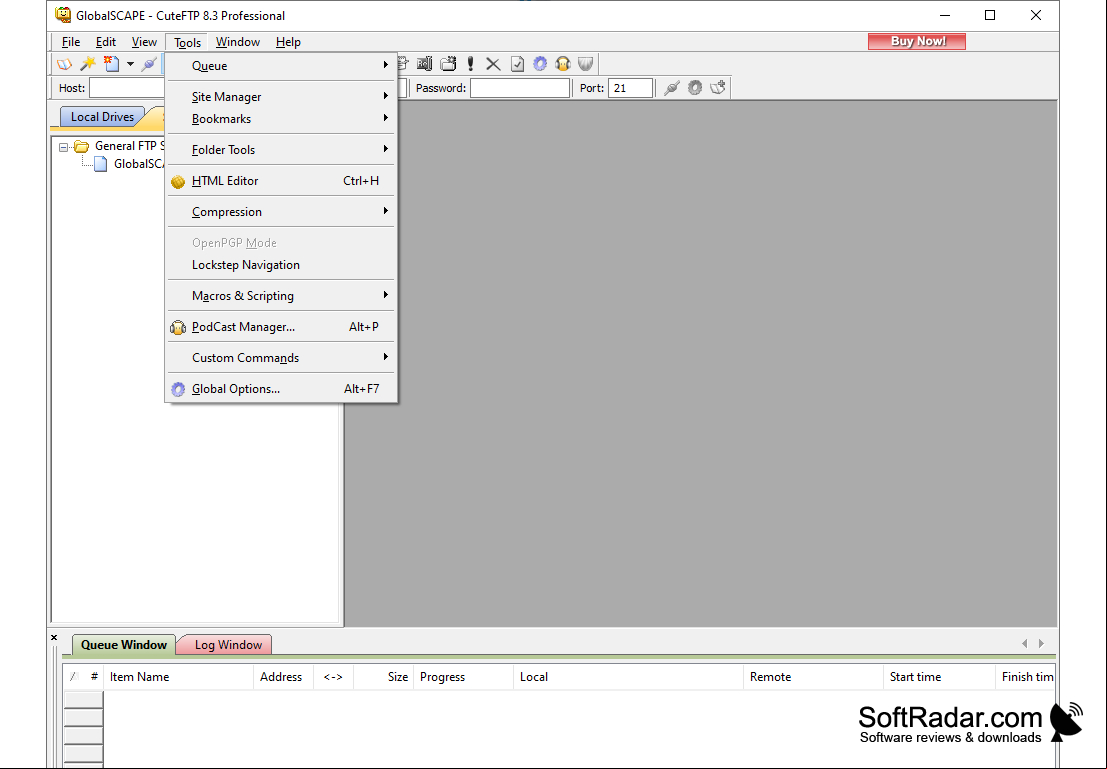1107x769 pixels.
Task: Click the GlobalSCAPE site document icon
Action: tap(101, 164)
